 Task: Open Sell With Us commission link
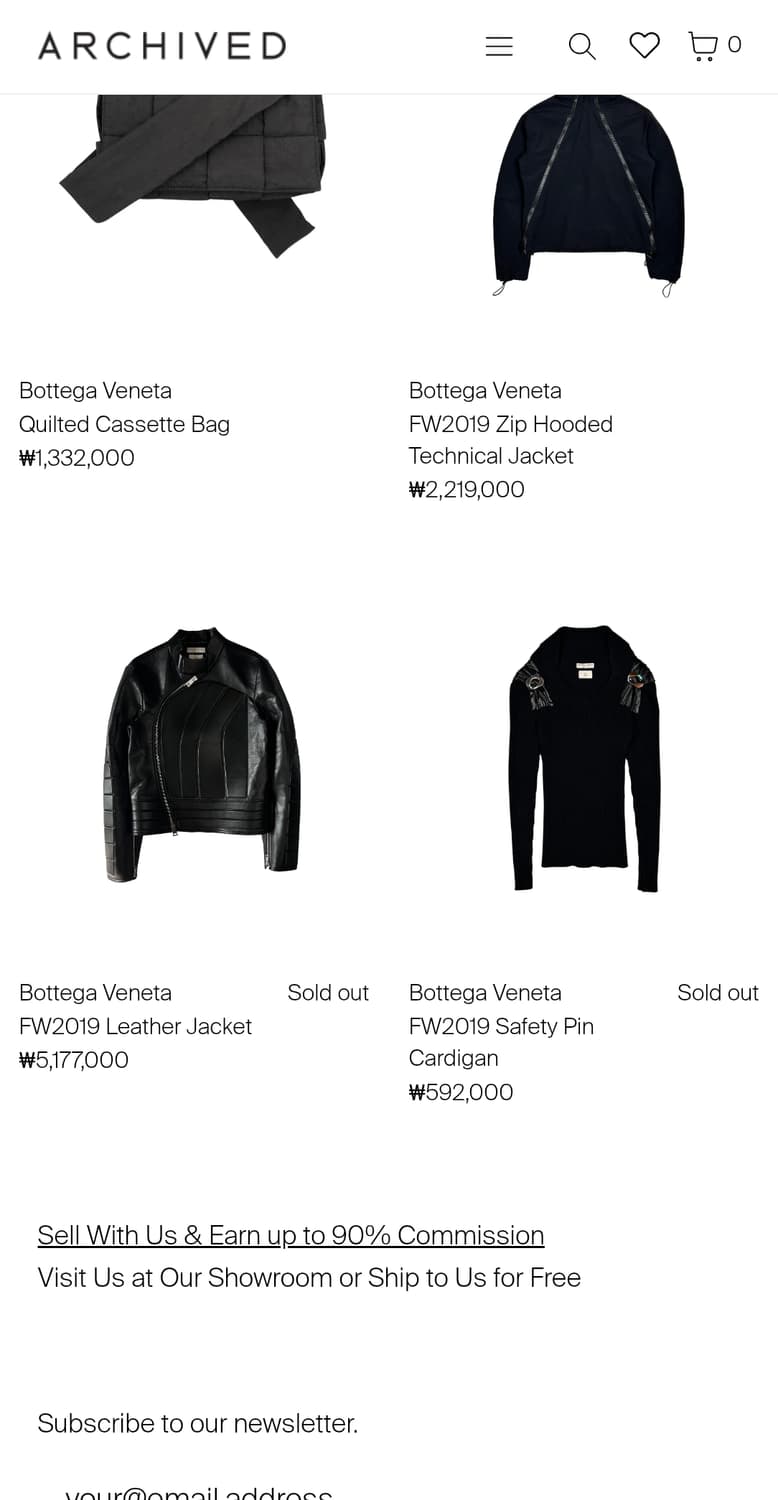(291, 1235)
